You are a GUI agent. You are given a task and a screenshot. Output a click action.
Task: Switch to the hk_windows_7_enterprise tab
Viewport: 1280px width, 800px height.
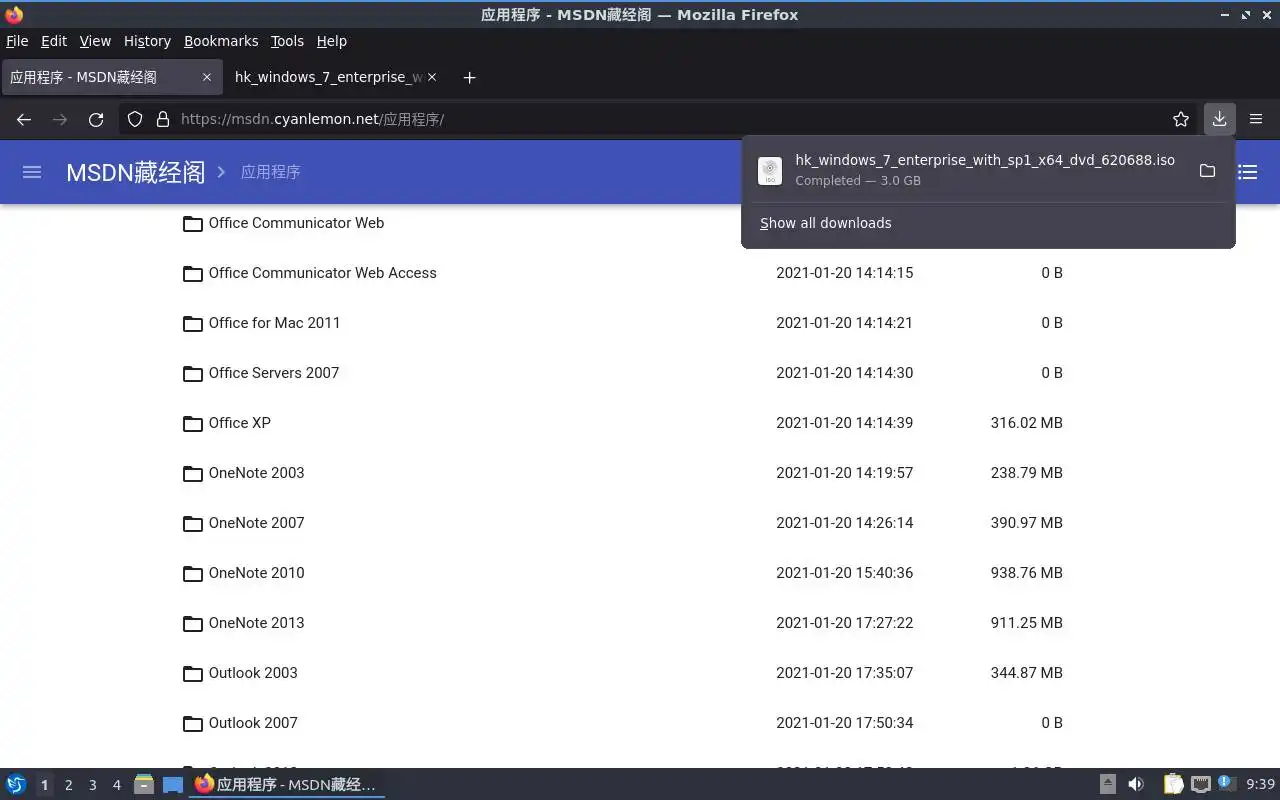(335, 77)
